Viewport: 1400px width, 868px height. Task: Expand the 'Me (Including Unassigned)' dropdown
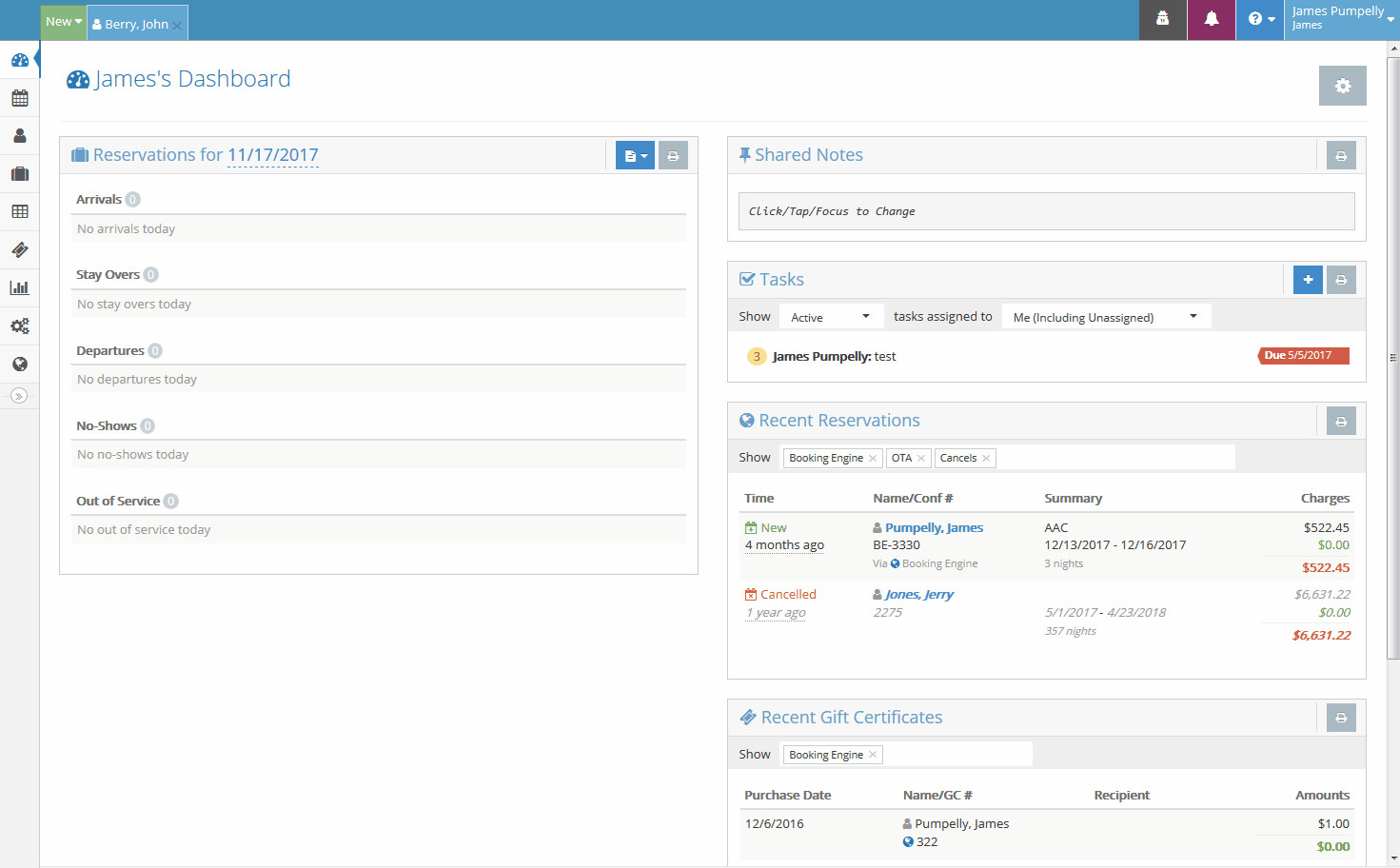[x=1105, y=317]
